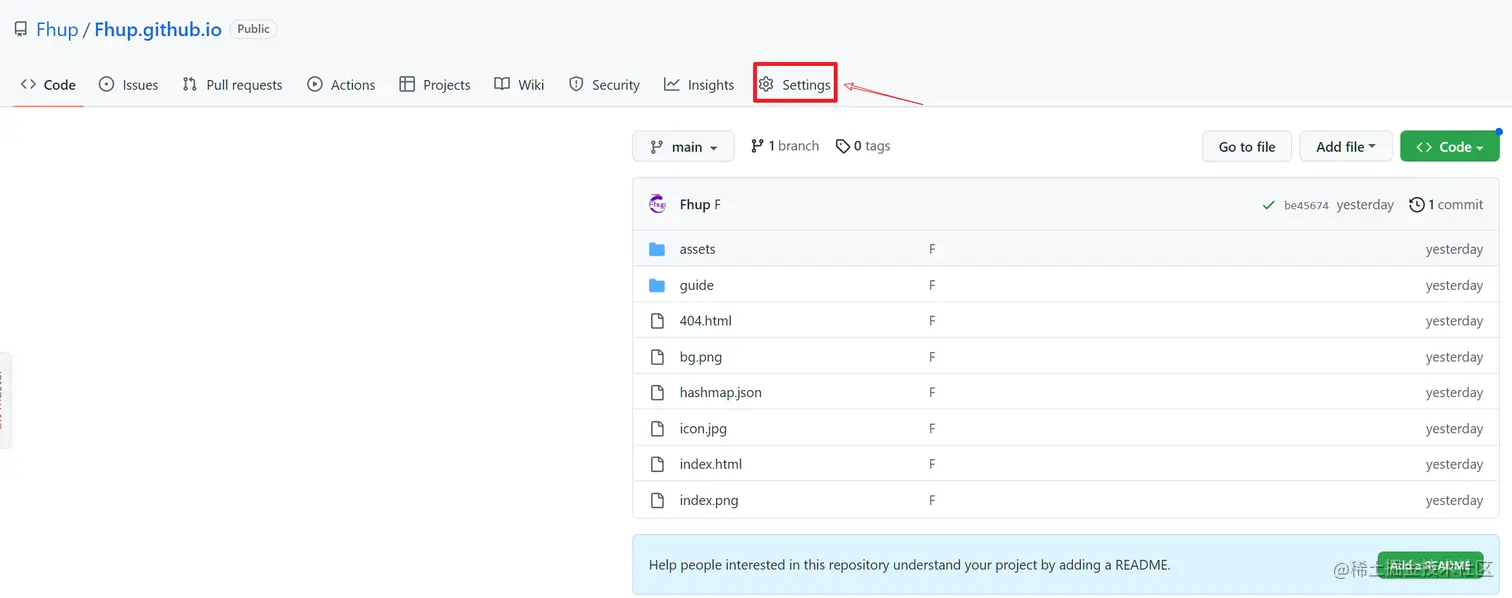Click file icon next to bg.png
The image size is (1512, 598).
point(657,357)
